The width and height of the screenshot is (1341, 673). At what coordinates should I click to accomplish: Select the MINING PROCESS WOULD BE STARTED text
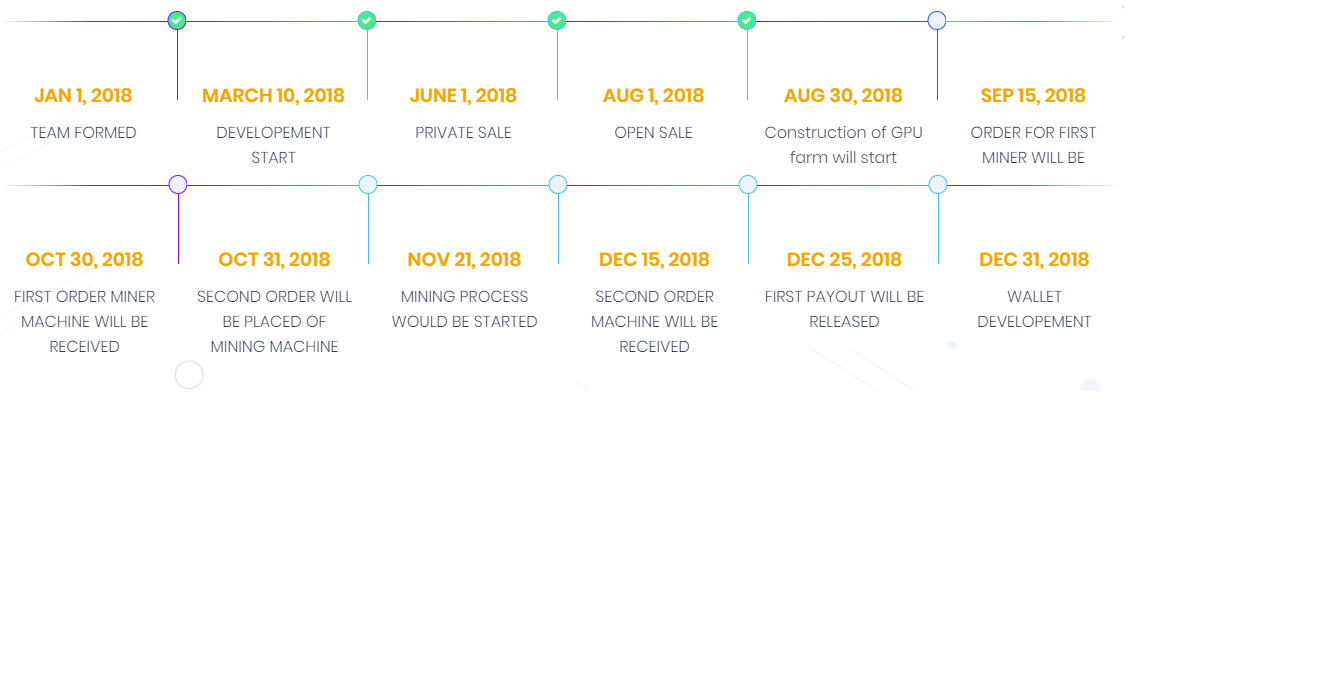point(464,309)
